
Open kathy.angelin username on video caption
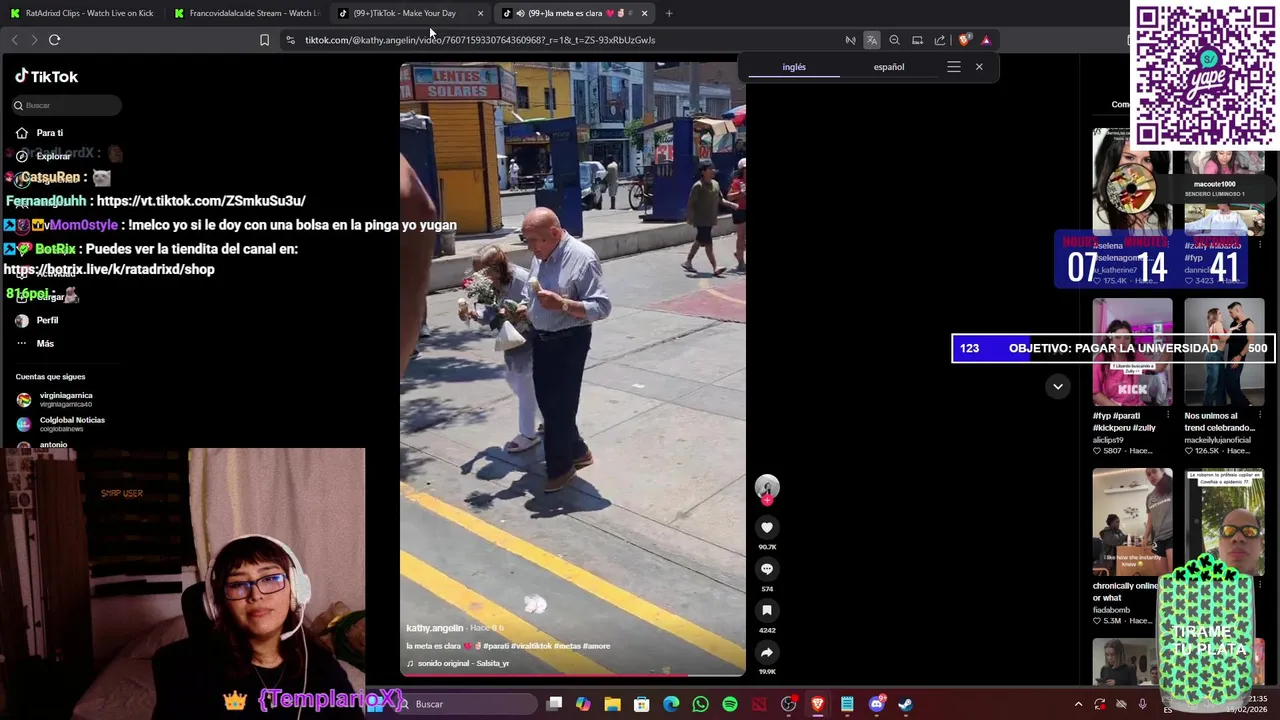pyautogui.click(x=435, y=628)
